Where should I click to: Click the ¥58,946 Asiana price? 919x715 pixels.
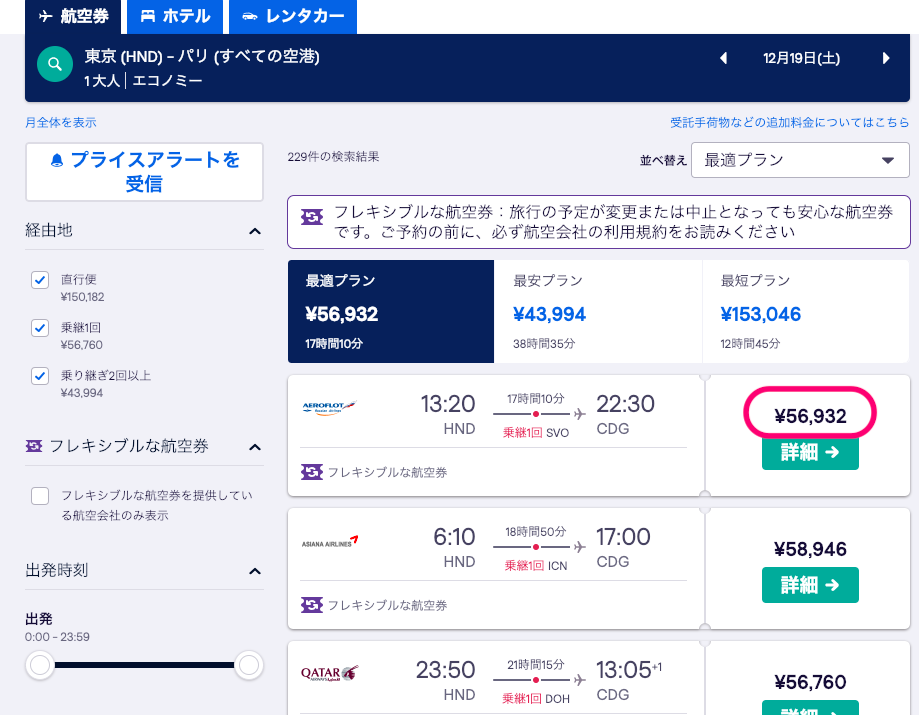810,549
